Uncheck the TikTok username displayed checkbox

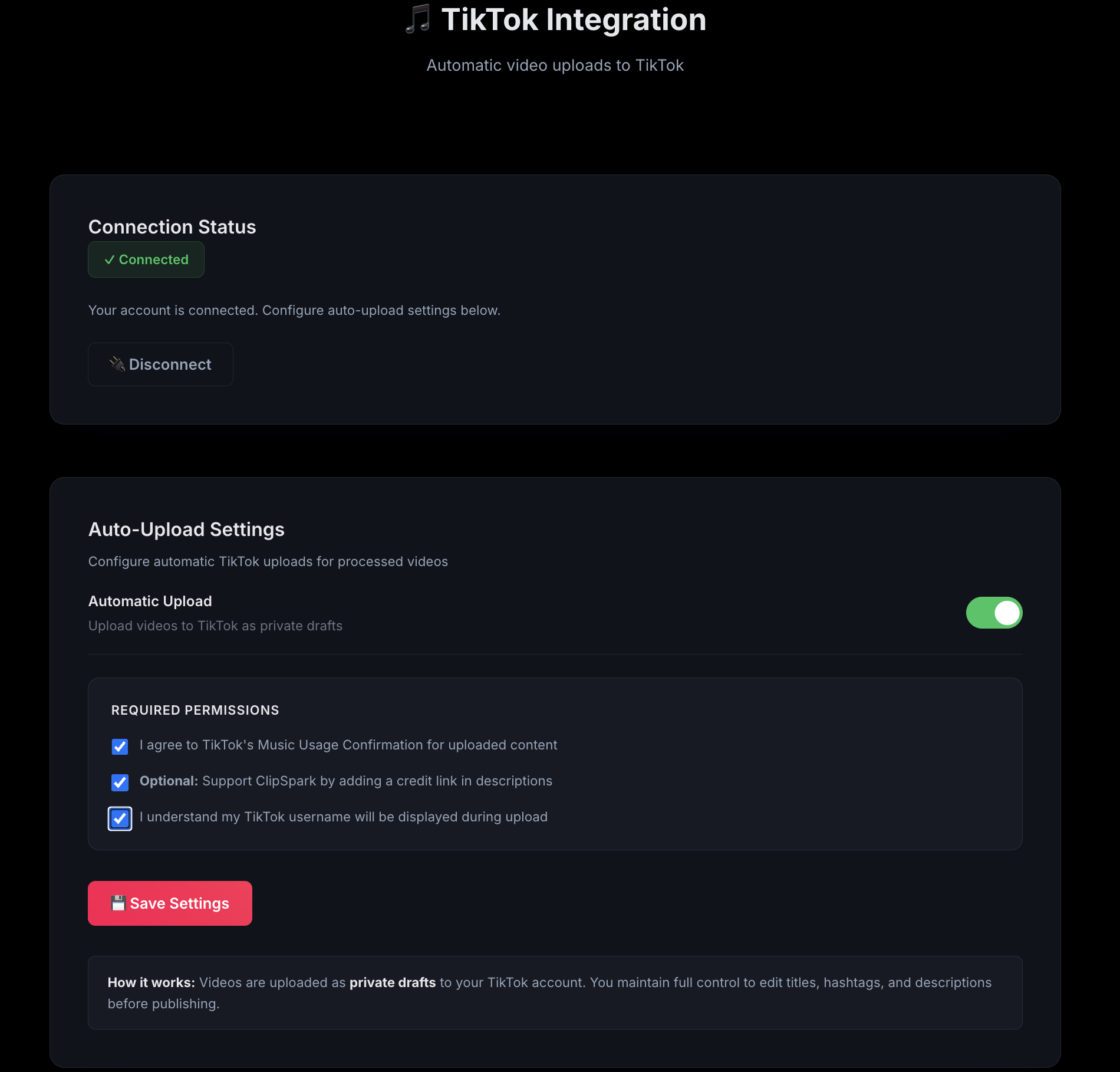click(x=120, y=818)
